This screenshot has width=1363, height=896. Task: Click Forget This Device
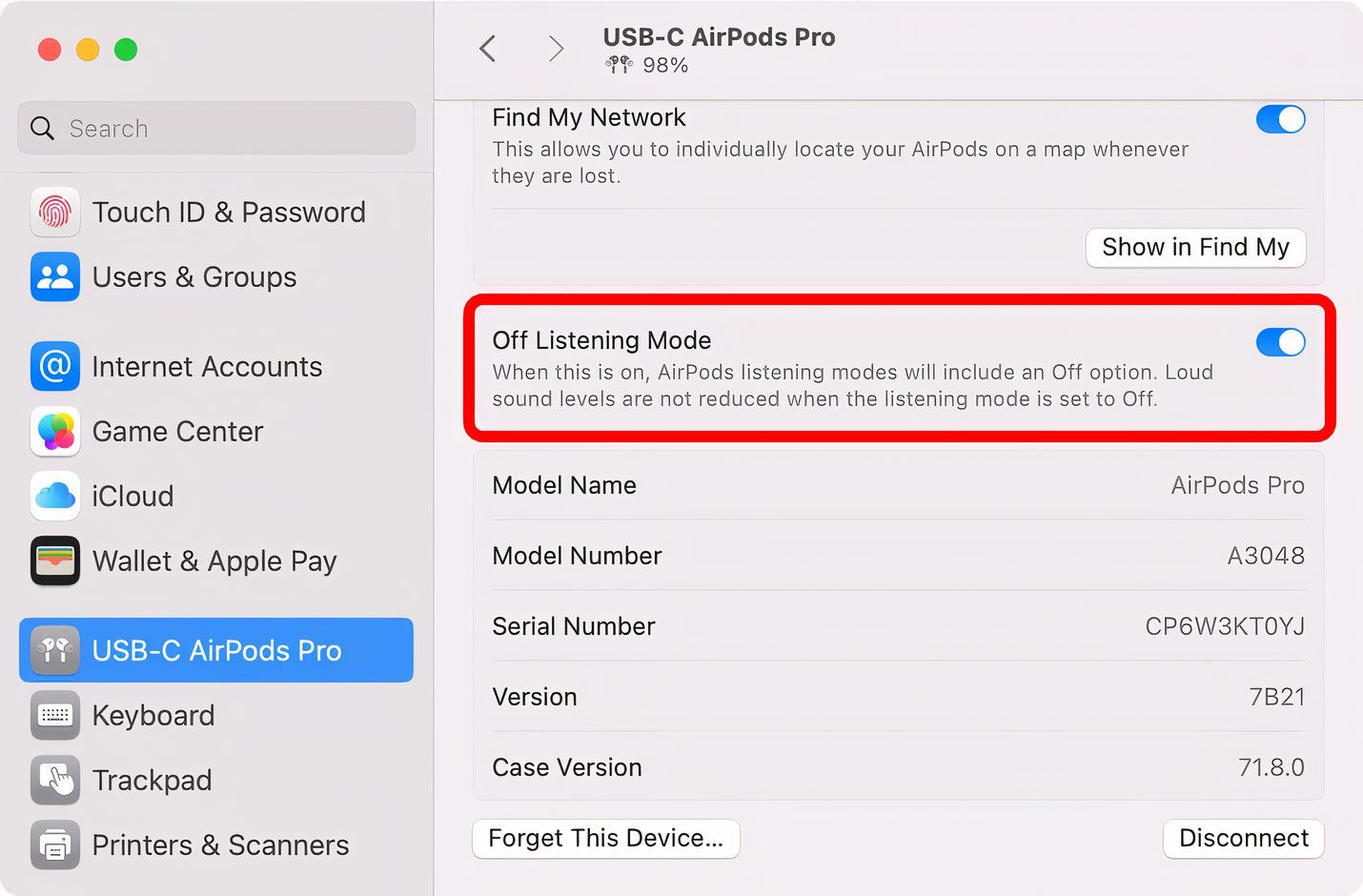(x=605, y=839)
